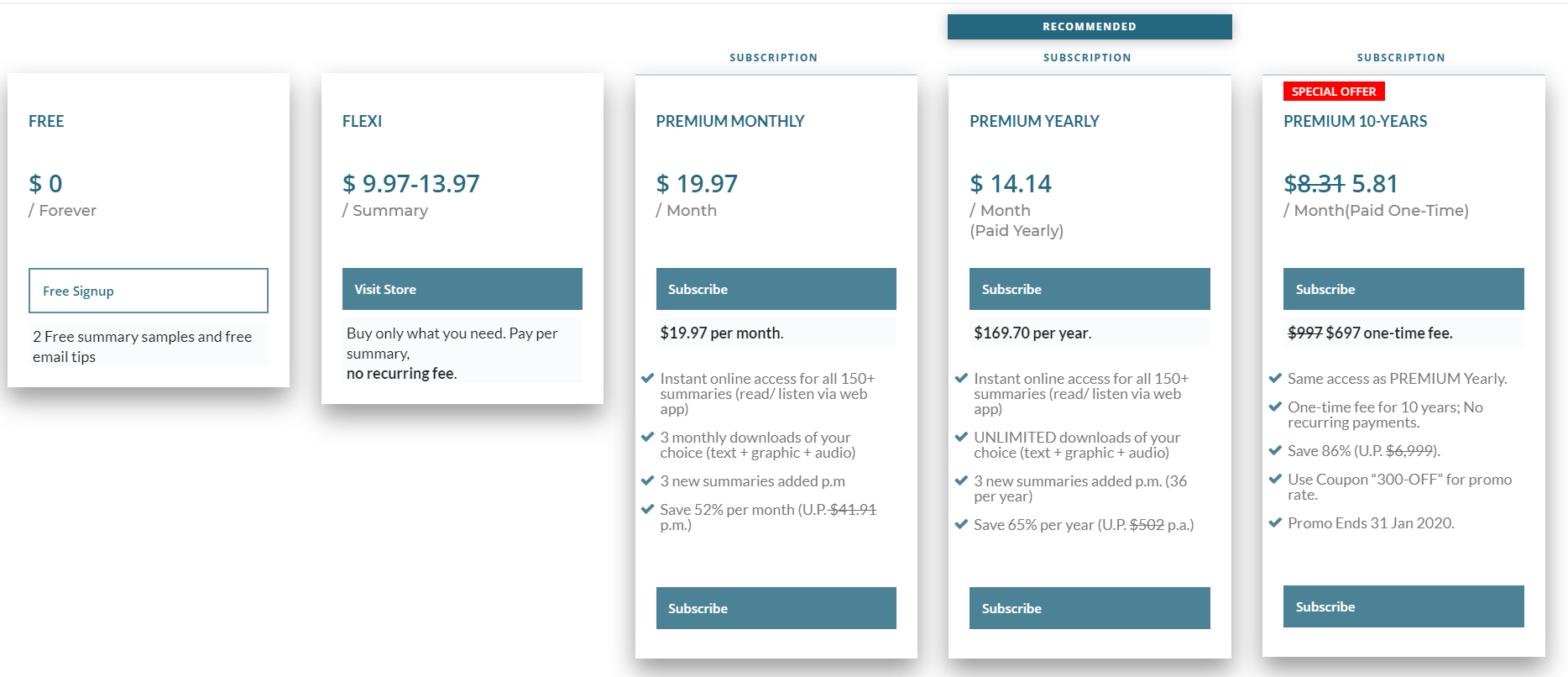Viewport: 1568px width, 677px height.
Task: Click the bottom Subscribe button in Premium Monthly card
Action: pyautogui.click(x=776, y=608)
